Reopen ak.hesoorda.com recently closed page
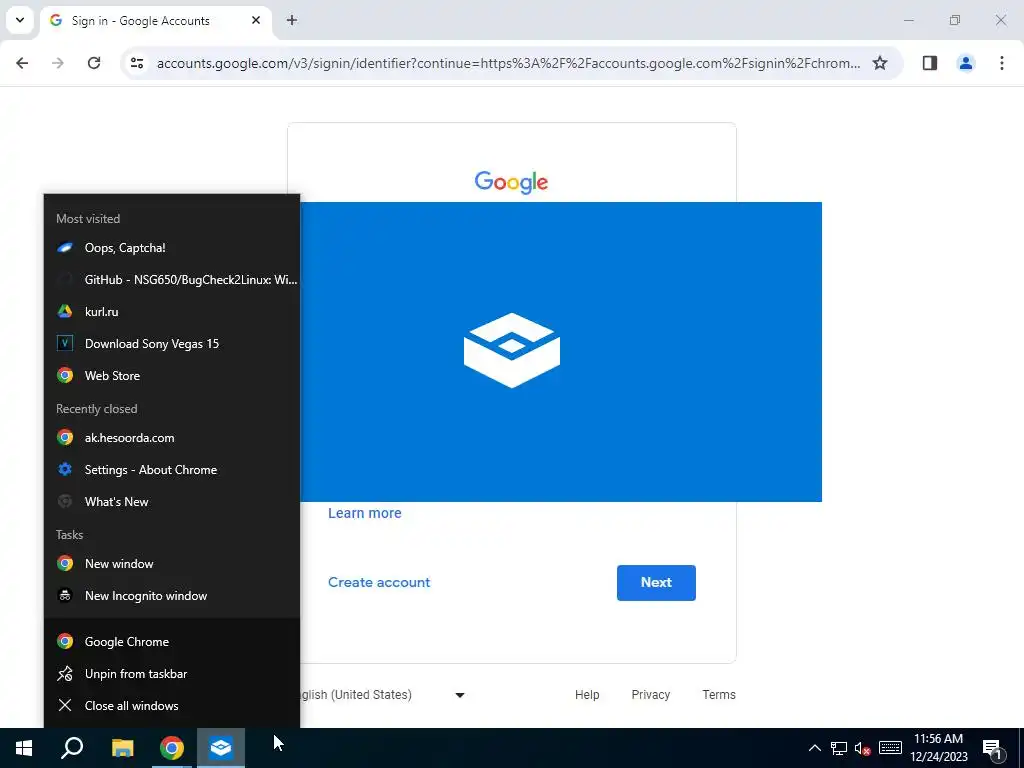Viewport: 1024px width, 768px height. (172, 438)
